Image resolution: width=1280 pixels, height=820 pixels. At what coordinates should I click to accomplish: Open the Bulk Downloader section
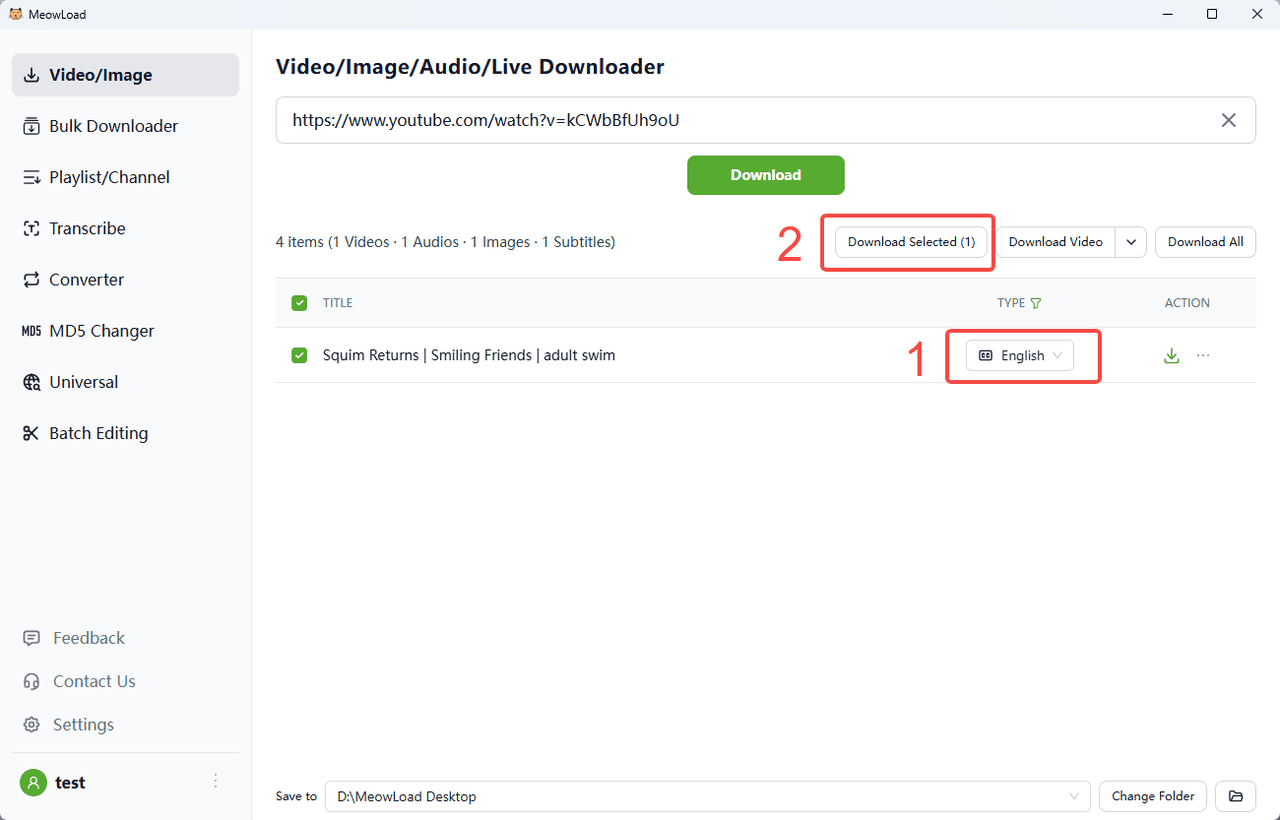pyautogui.click(x=113, y=126)
